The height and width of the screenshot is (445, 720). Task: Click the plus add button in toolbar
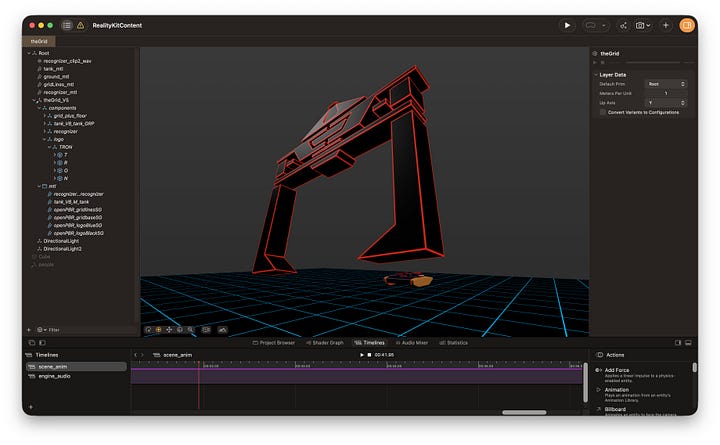(x=665, y=25)
